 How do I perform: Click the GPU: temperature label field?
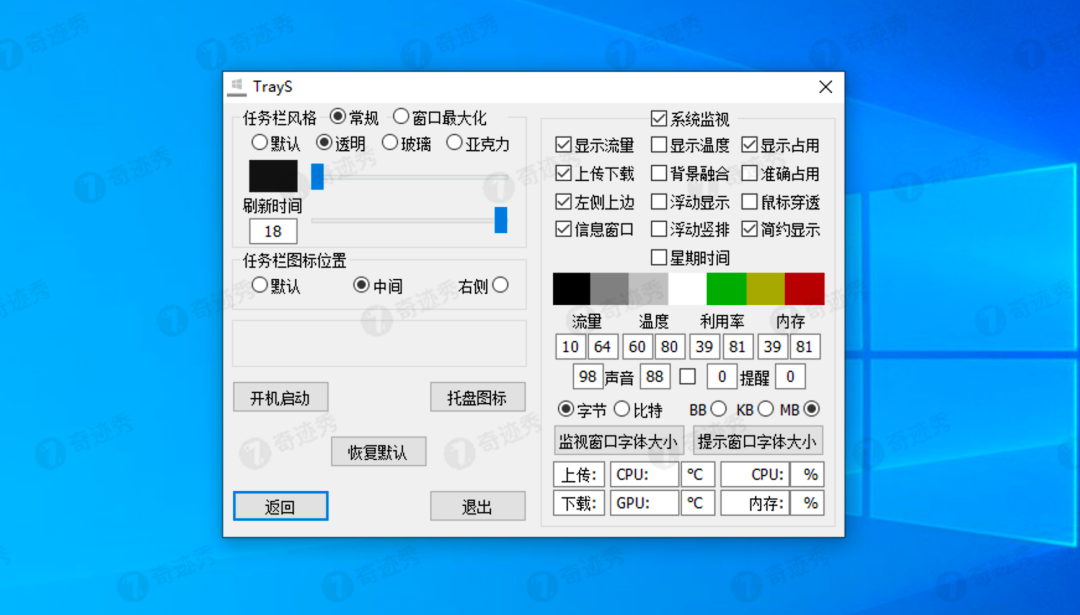point(644,503)
